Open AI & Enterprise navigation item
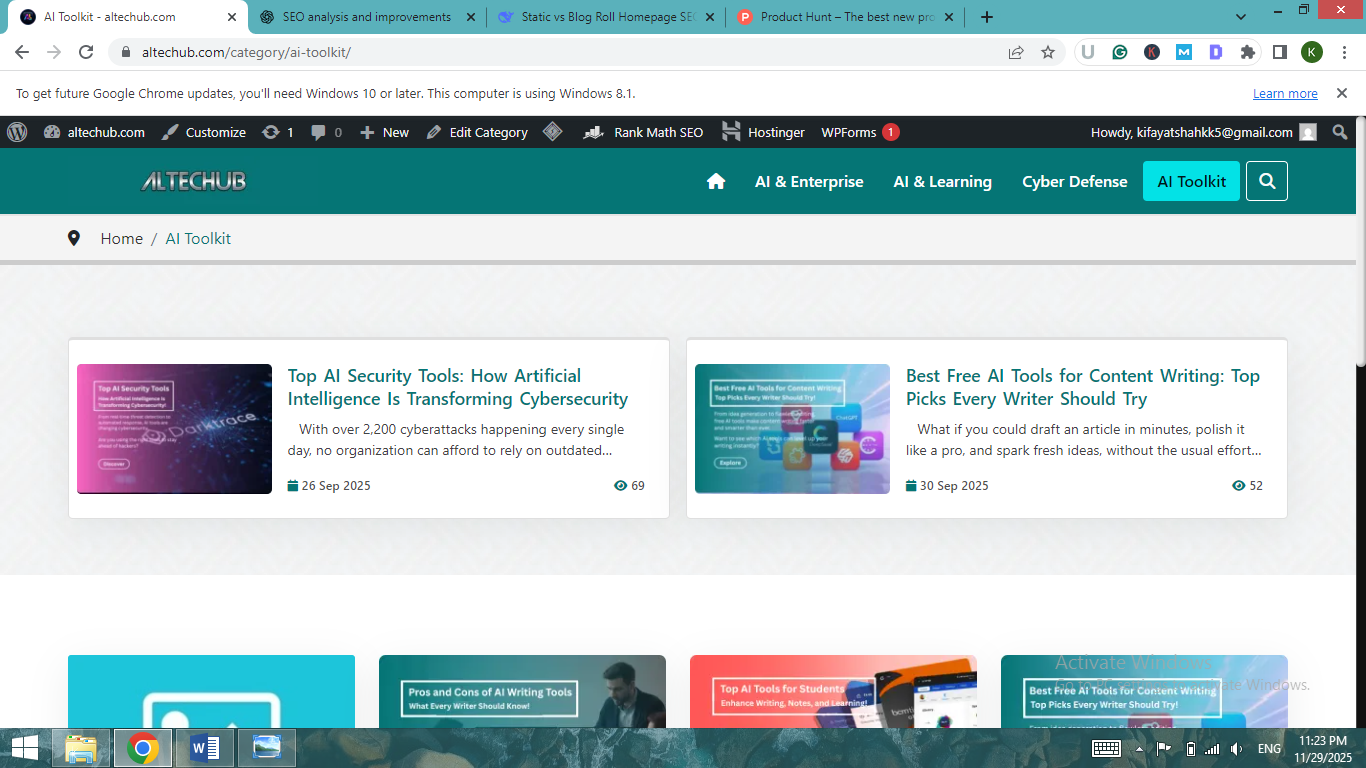The width and height of the screenshot is (1366, 768). pos(809,181)
